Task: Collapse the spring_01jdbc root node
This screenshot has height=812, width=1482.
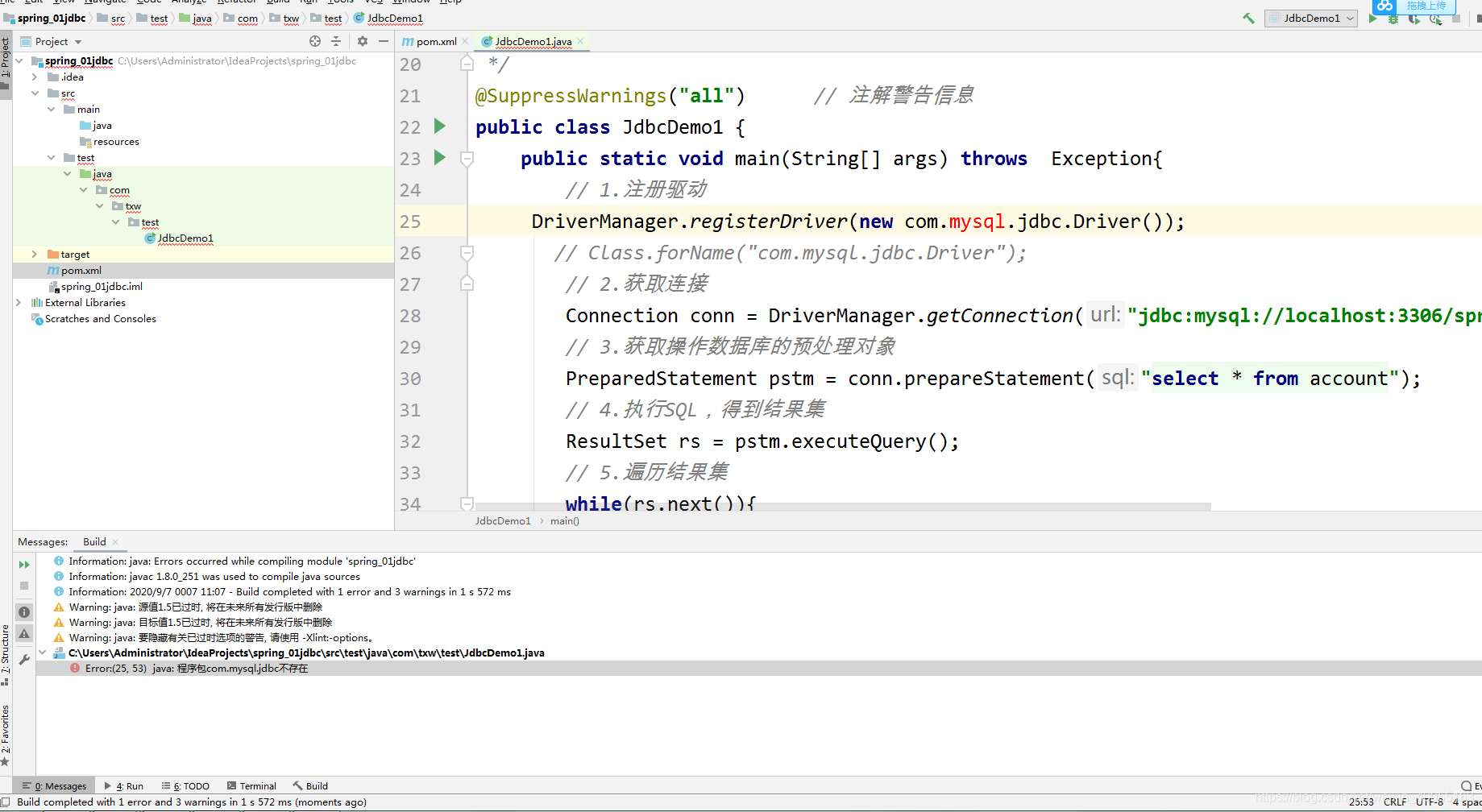Action: point(19,61)
